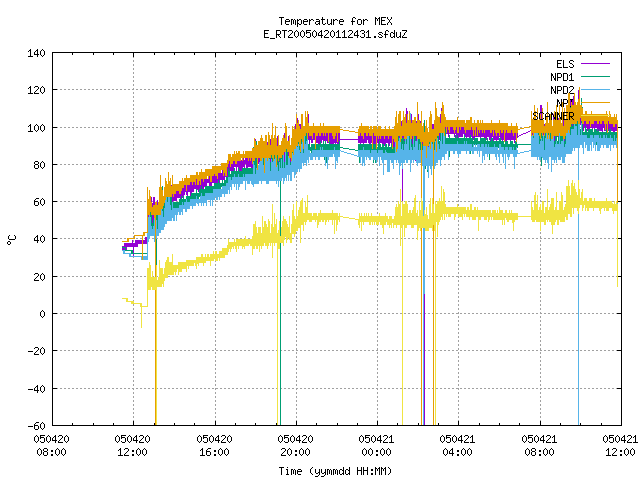Click the ELS legend label
The image size is (640, 480).
[x=565, y=64]
